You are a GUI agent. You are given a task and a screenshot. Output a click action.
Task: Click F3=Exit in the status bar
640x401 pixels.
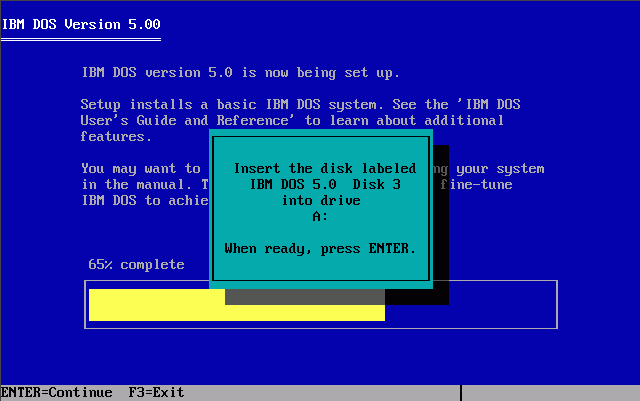point(156,392)
